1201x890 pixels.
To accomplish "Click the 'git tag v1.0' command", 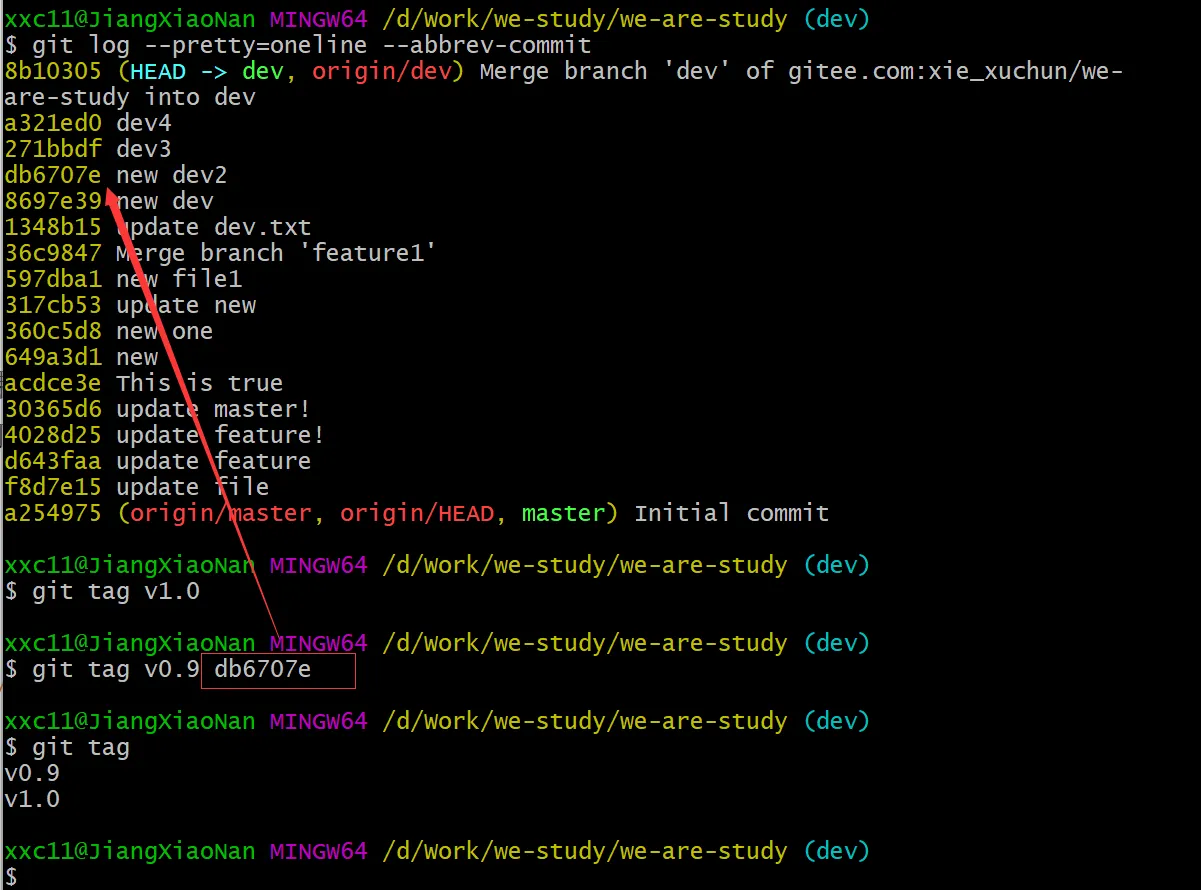I will click(115, 591).
